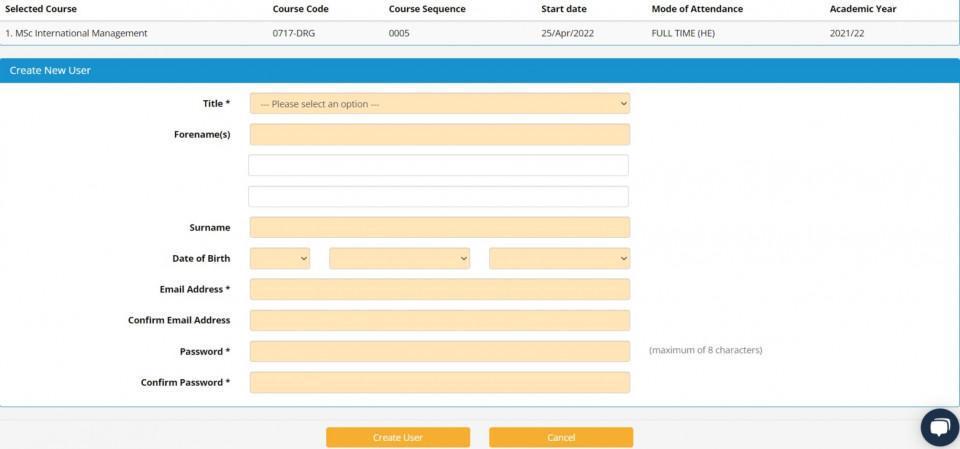Click into the Surname field
The width and height of the screenshot is (960, 449).
pos(439,228)
